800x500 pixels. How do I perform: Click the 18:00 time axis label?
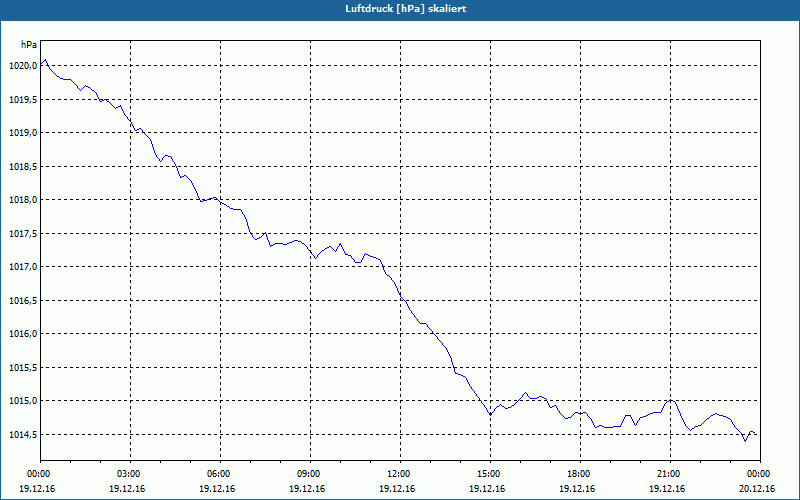[x=580, y=473]
